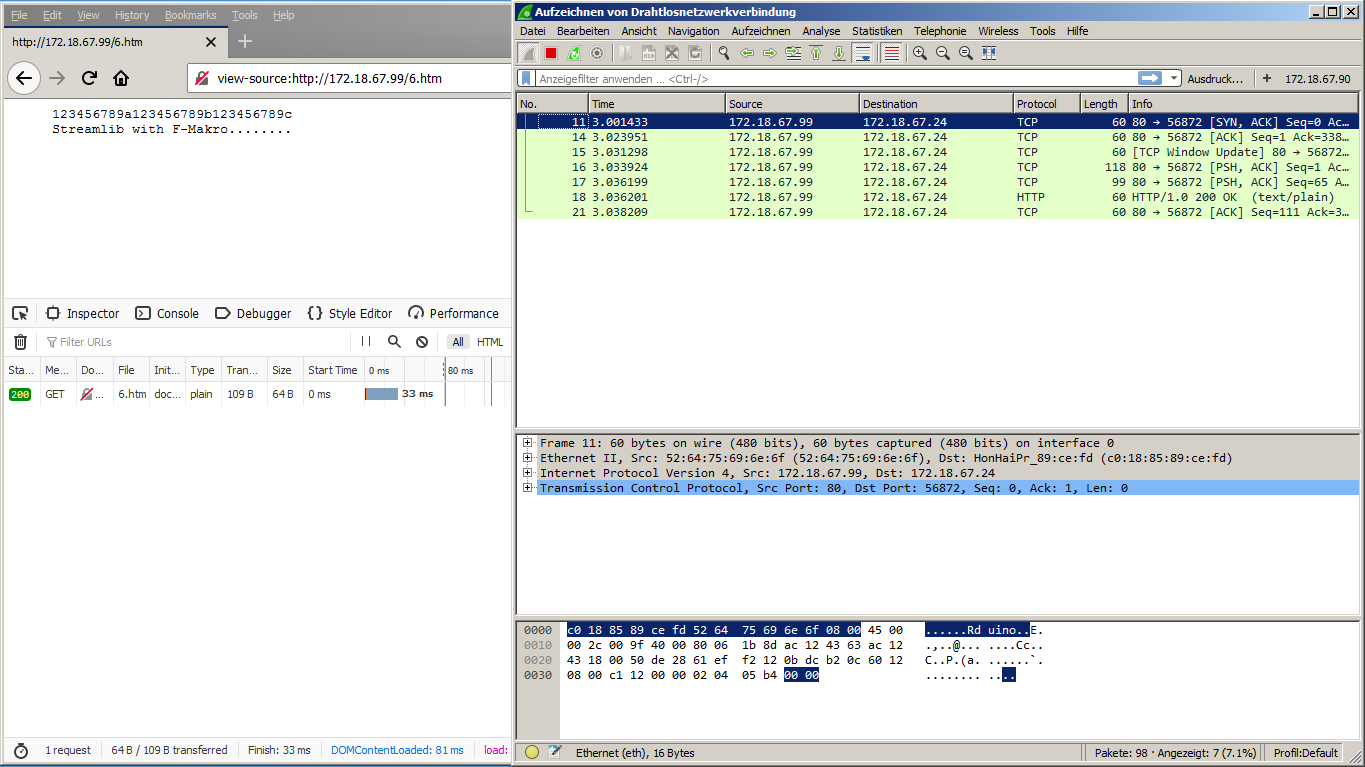Toggle auto-scroll during live capture
1365x767 pixels.
(863, 53)
